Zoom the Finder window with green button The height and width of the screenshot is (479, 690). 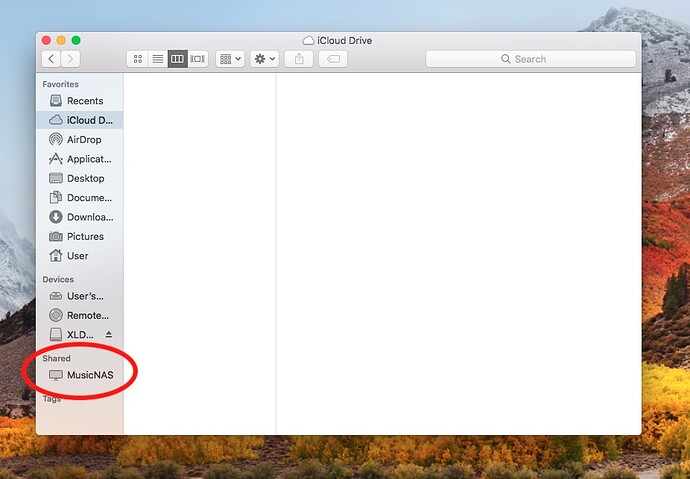pyautogui.click(x=76, y=40)
